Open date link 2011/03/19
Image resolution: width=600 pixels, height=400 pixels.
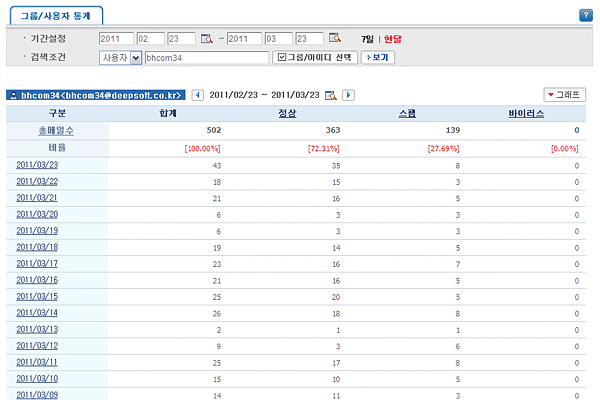(37, 231)
